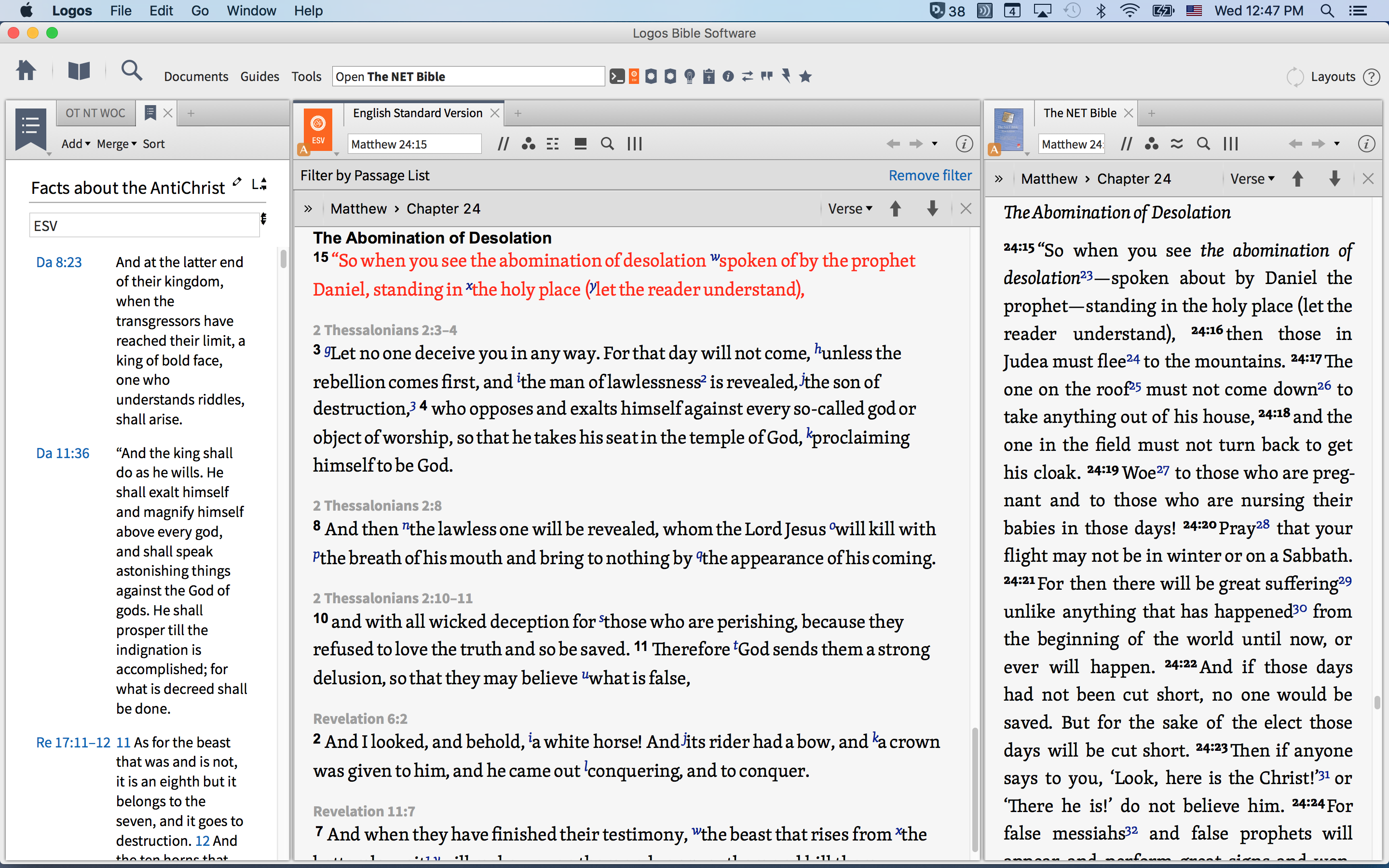
Task: Open the Guides menu
Action: click(x=259, y=76)
